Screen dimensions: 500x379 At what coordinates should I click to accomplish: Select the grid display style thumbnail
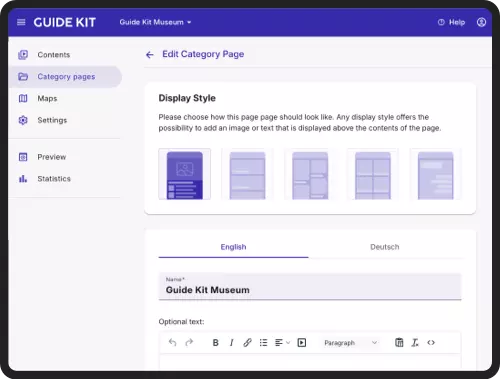(373, 174)
